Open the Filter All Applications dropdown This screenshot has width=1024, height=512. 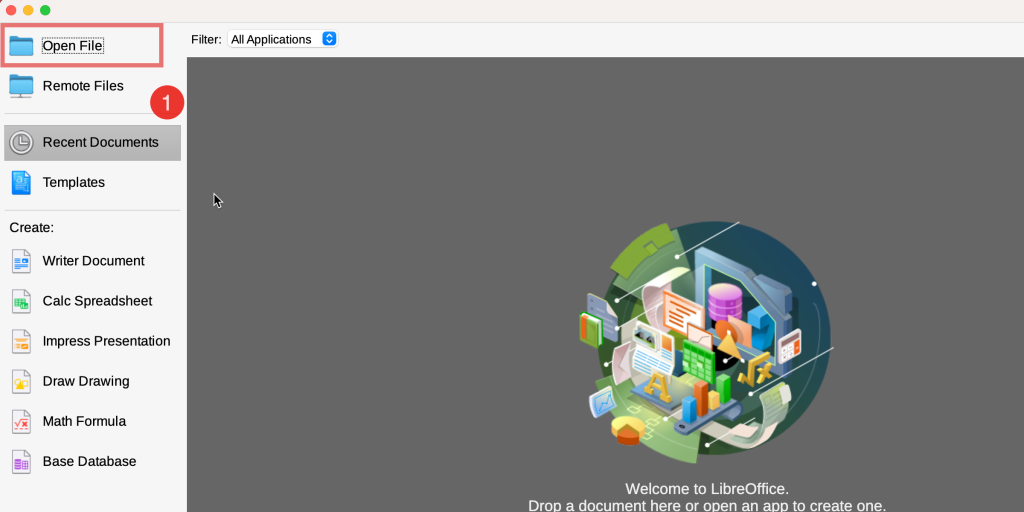[282, 39]
